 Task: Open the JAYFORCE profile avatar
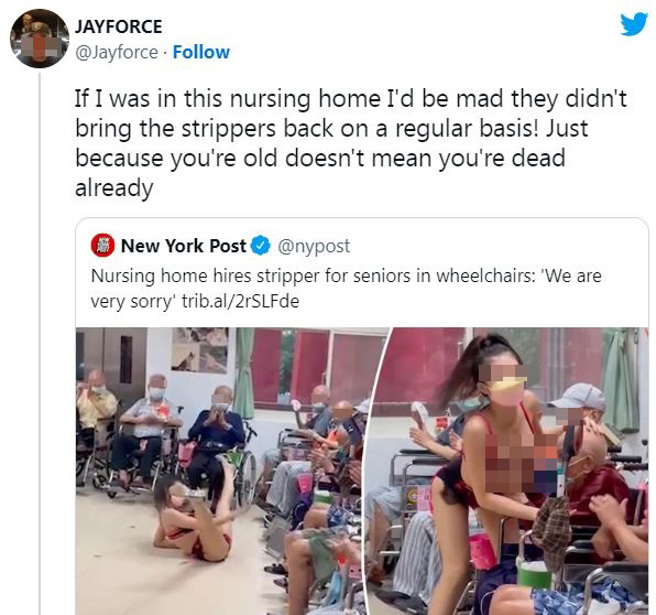[x=39, y=38]
